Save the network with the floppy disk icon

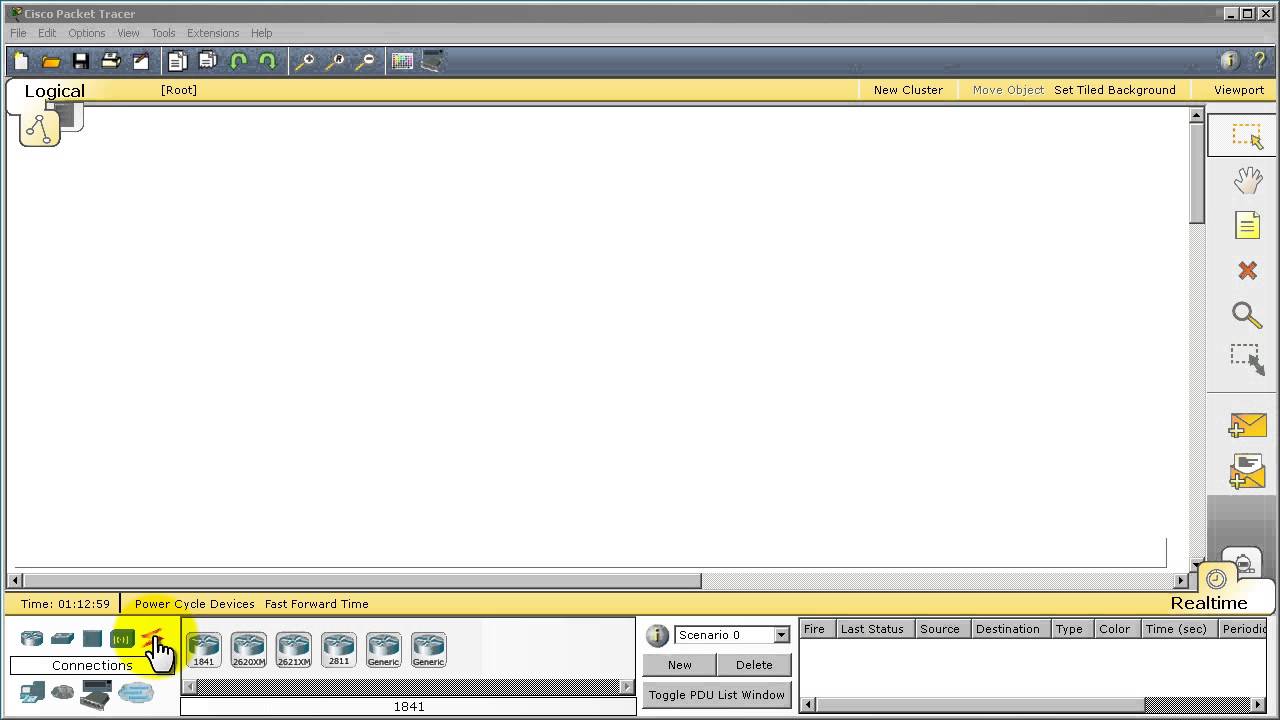[x=81, y=61]
